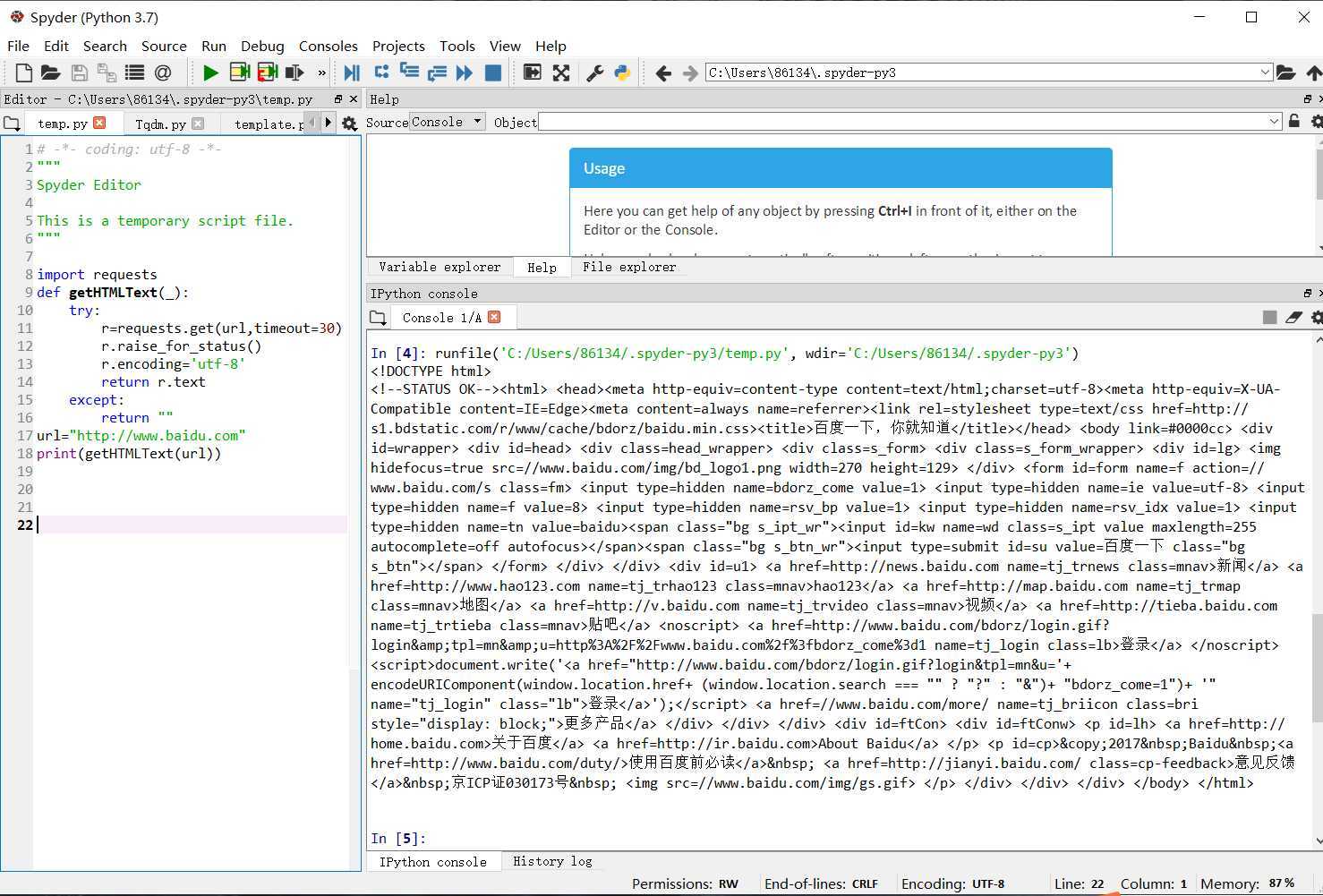
Task: Open file using toolbar folder icon
Action: tap(51, 73)
